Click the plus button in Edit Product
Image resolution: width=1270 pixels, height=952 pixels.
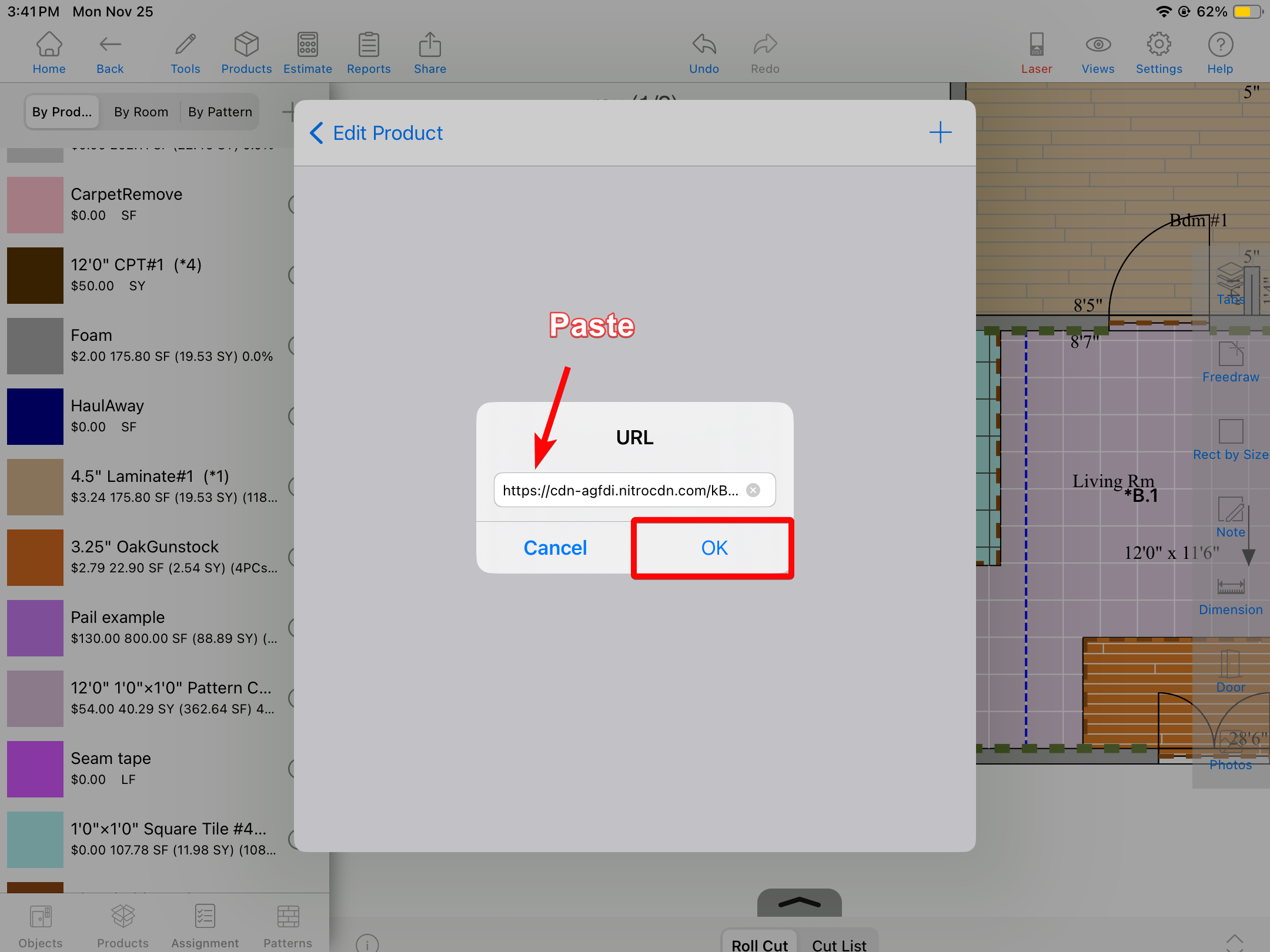[940, 133]
